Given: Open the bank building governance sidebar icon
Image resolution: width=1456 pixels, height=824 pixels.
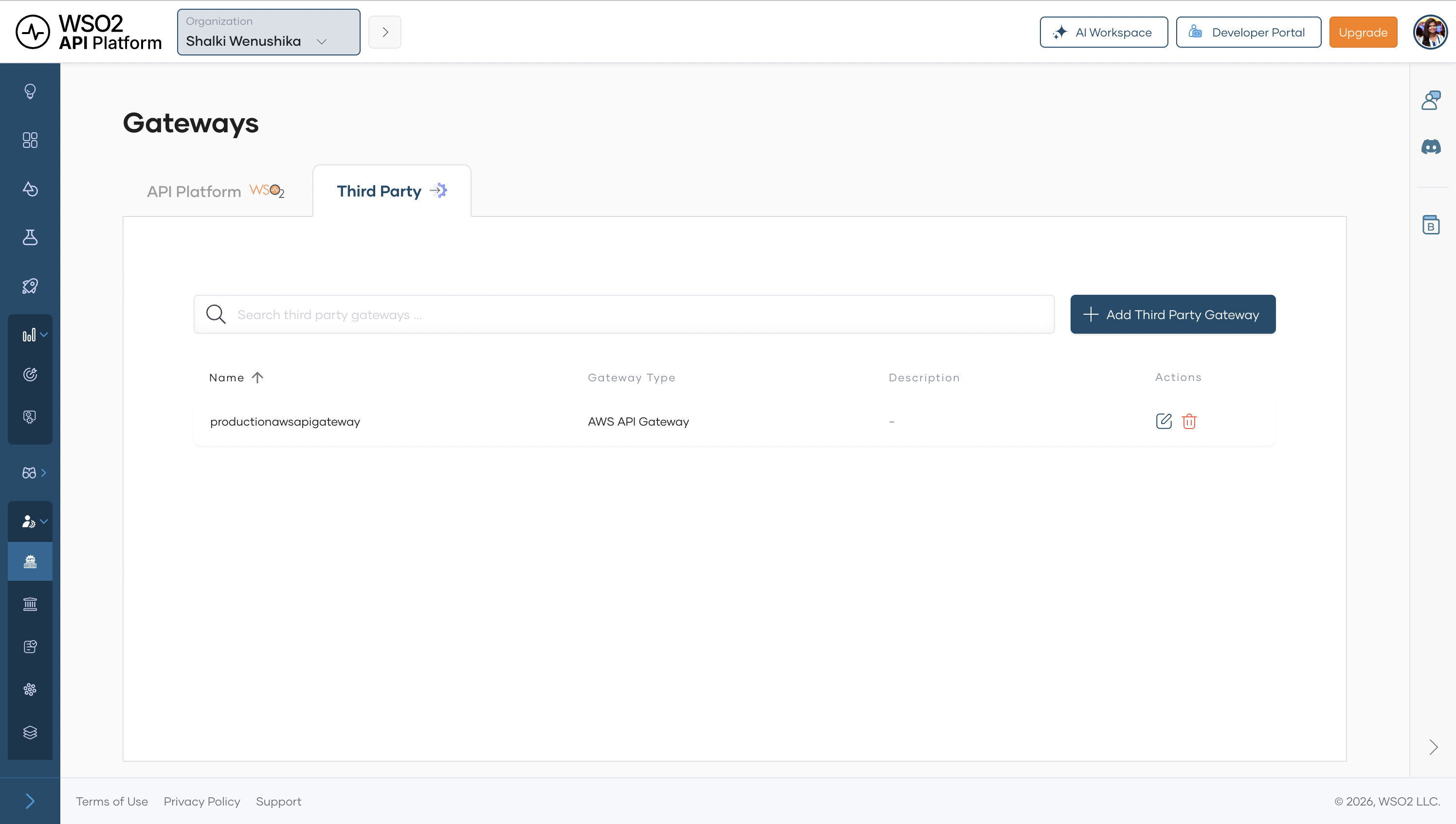Looking at the screenshot, I should click(30, 604).
